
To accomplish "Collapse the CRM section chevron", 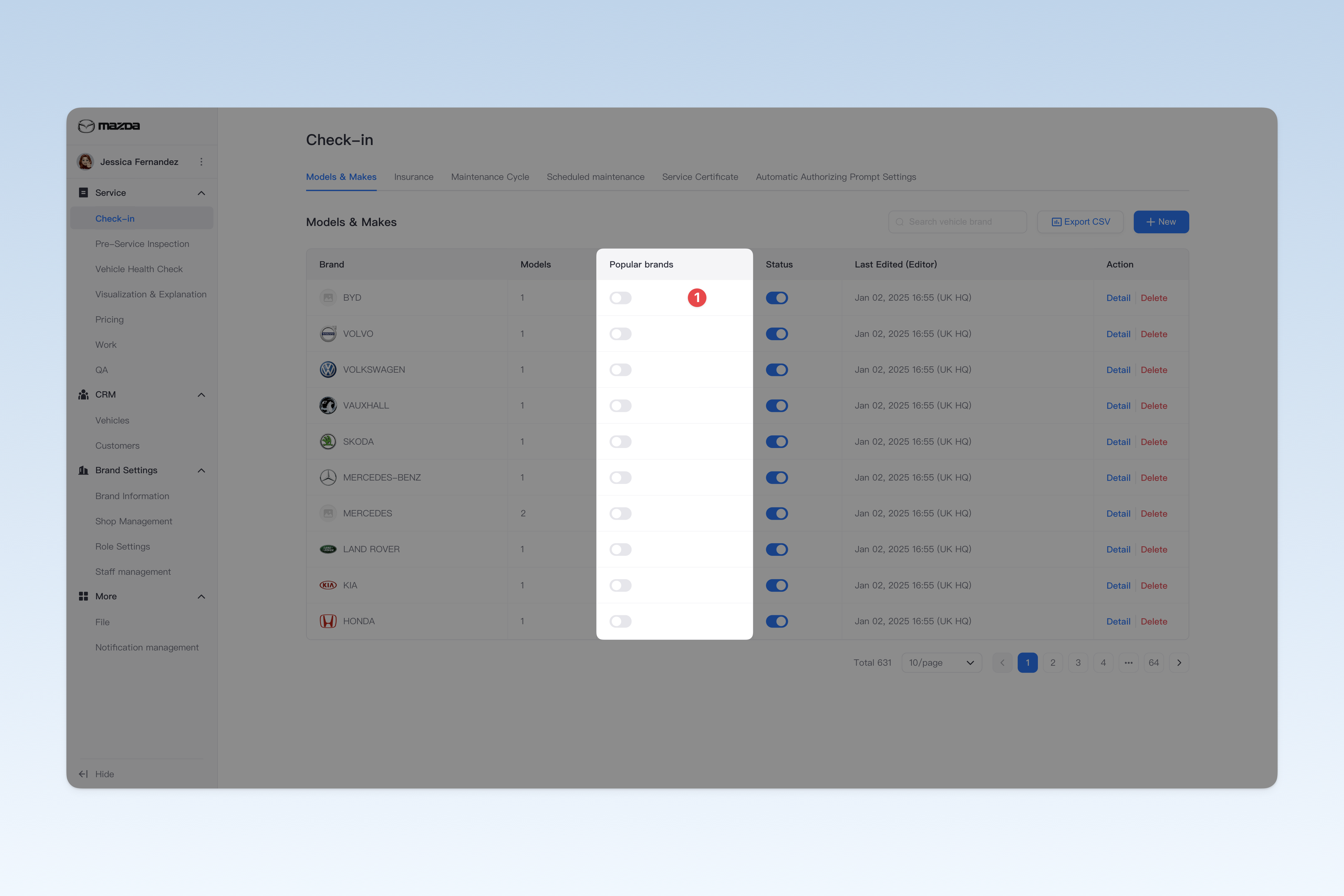I will (x=201, y=395).
